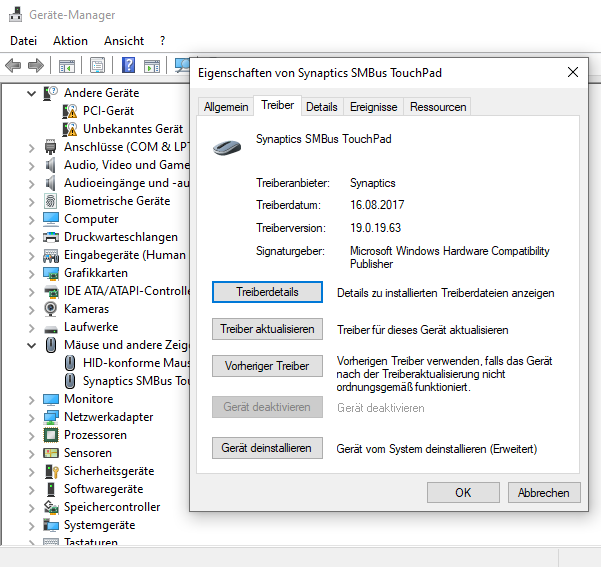This screenshot has width=601, height=567.
Task: Expand the Softwaregeräte category
Action: coord(31,490)
